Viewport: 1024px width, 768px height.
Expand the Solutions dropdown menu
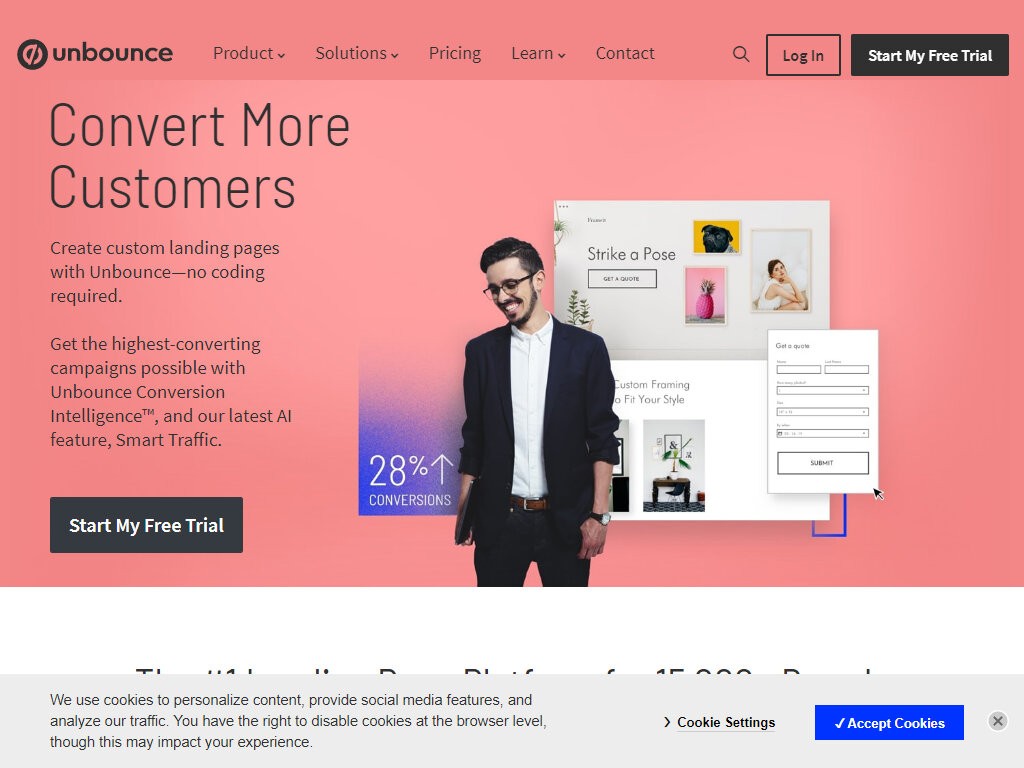(x=357, y=54)
